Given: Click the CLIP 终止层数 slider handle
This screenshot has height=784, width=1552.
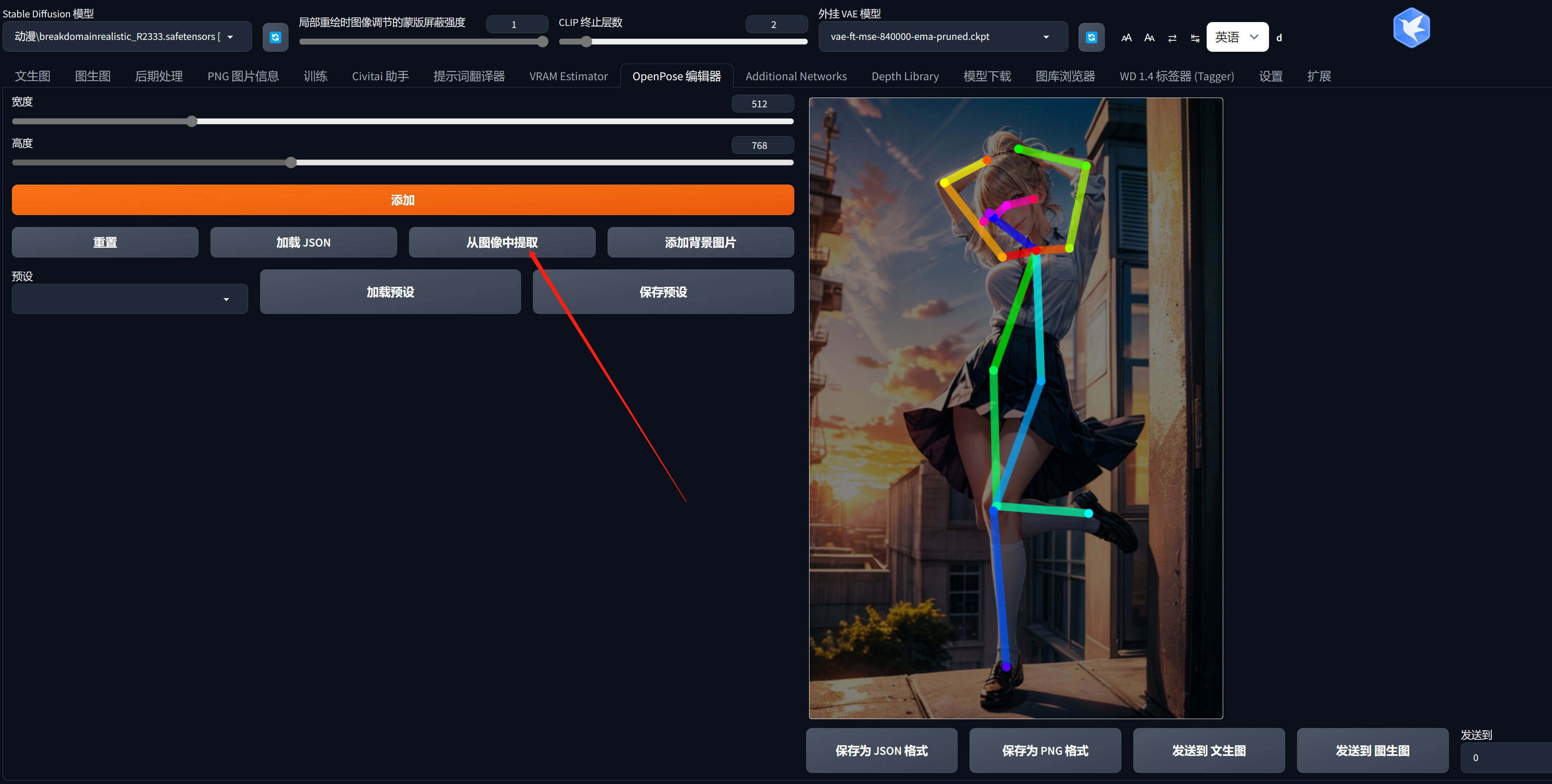Looking at the screenshot, I should [586, 42].
